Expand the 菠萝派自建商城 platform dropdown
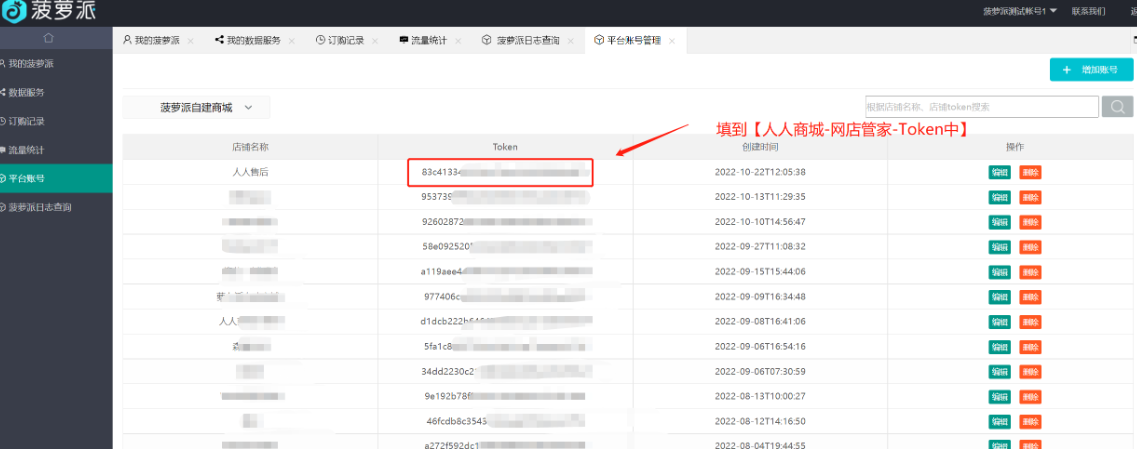This screenshot has height=449, width=1137. pyautogui.click(x=196, y=107)
